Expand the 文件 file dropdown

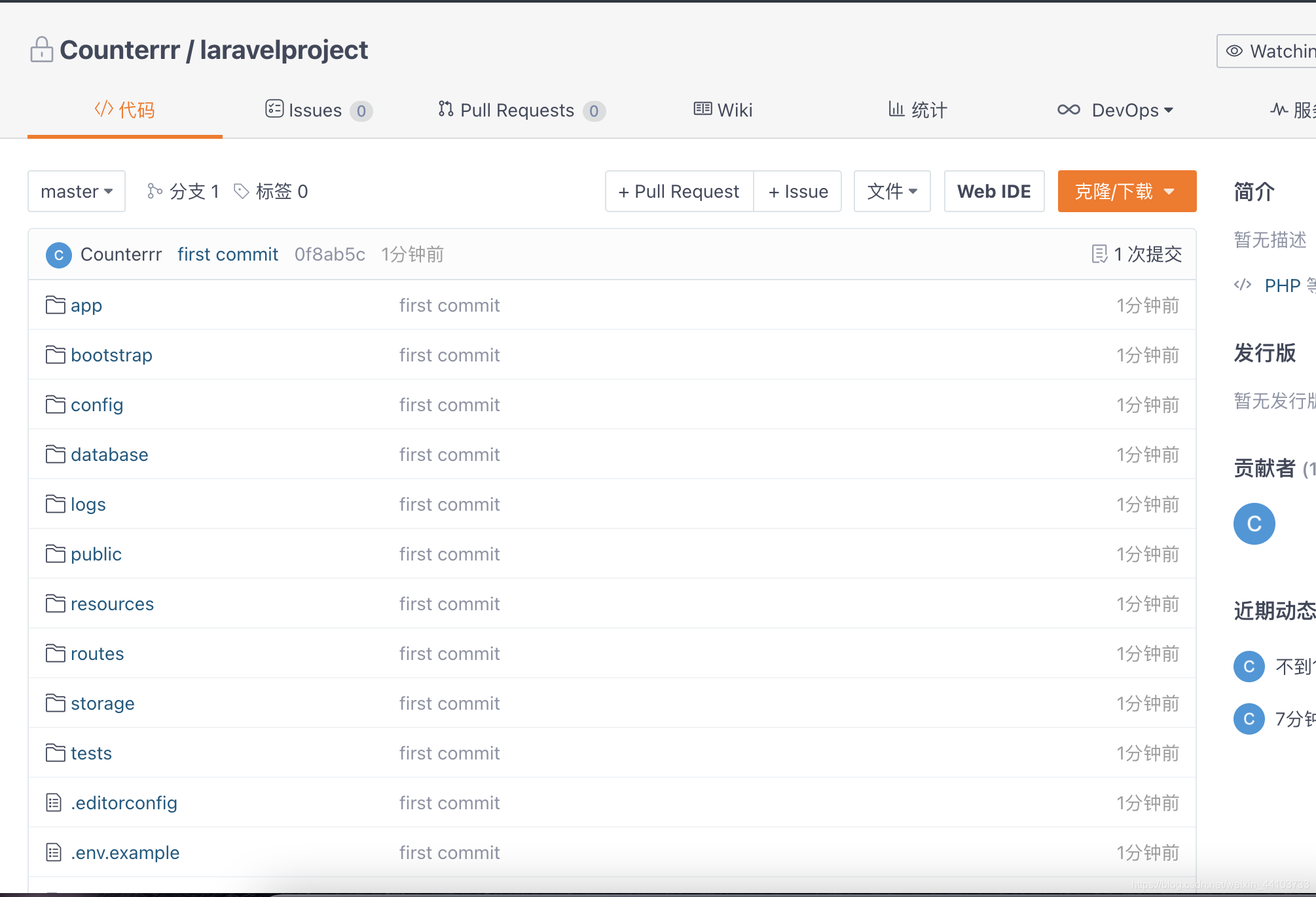click(x=892, y=191)
